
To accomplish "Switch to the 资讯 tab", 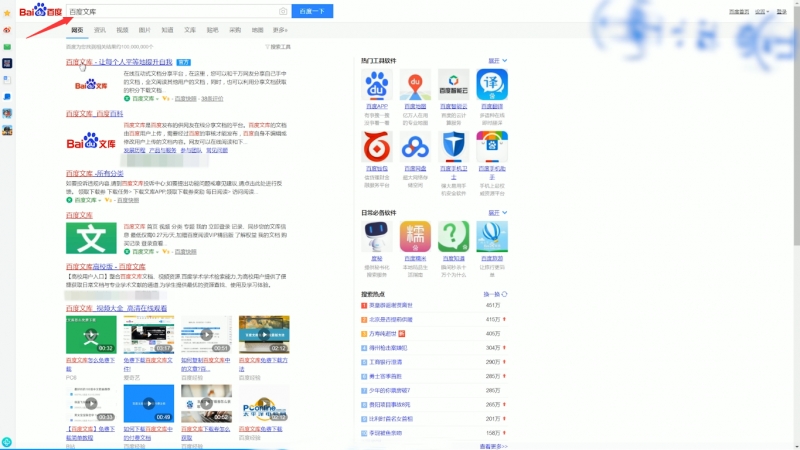I will tap(100, 30).
